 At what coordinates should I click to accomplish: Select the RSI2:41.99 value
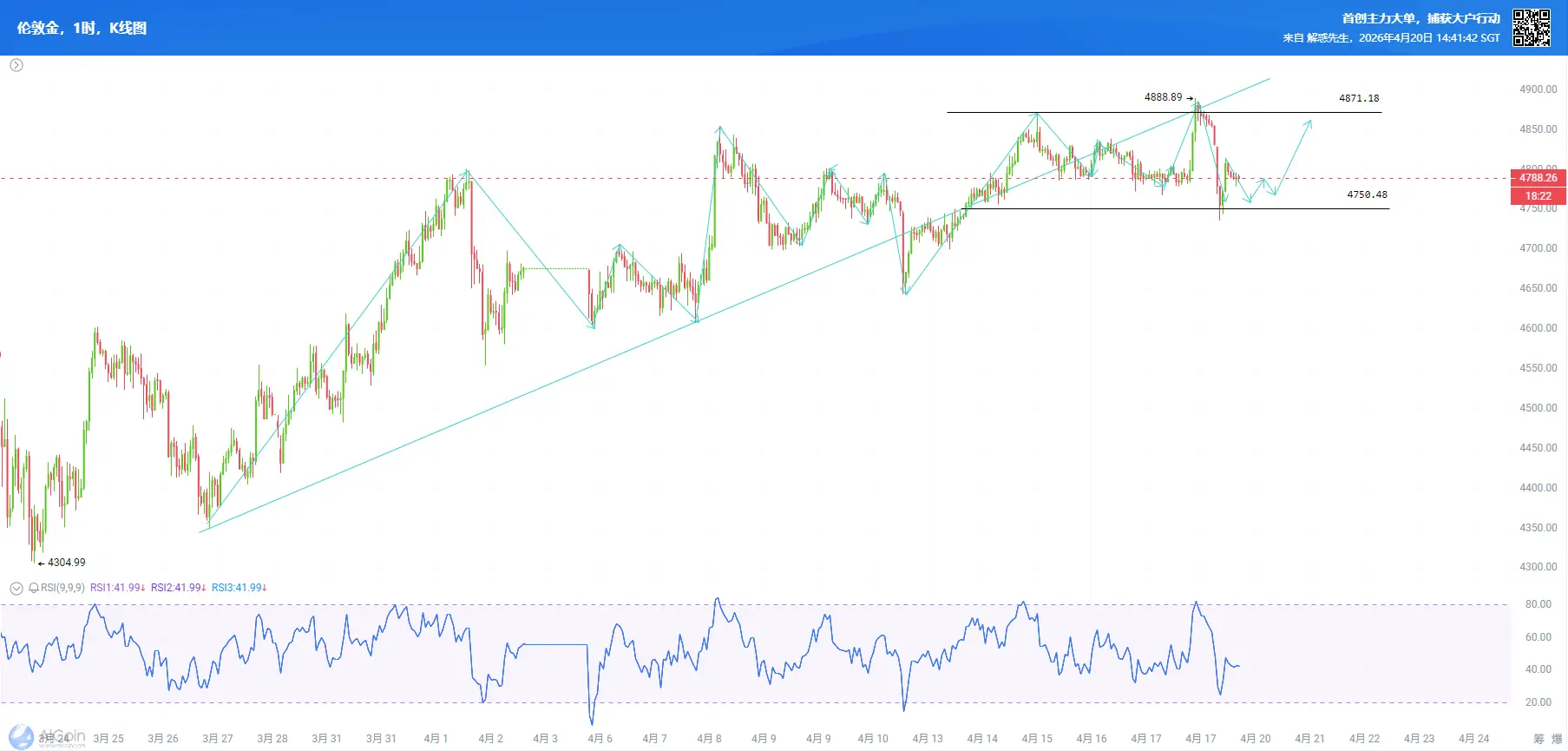[179, 588]
